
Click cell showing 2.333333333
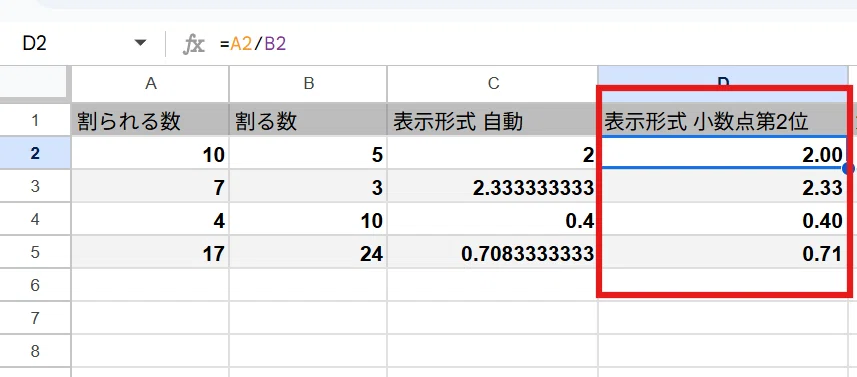[493, 186]
